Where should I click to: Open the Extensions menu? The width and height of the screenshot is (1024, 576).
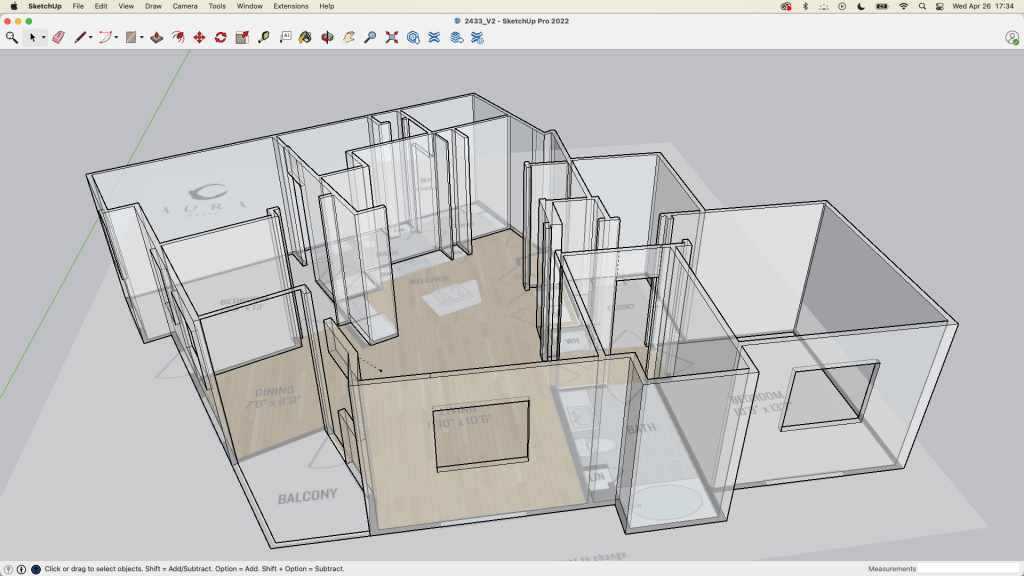[x=291, y=6]
